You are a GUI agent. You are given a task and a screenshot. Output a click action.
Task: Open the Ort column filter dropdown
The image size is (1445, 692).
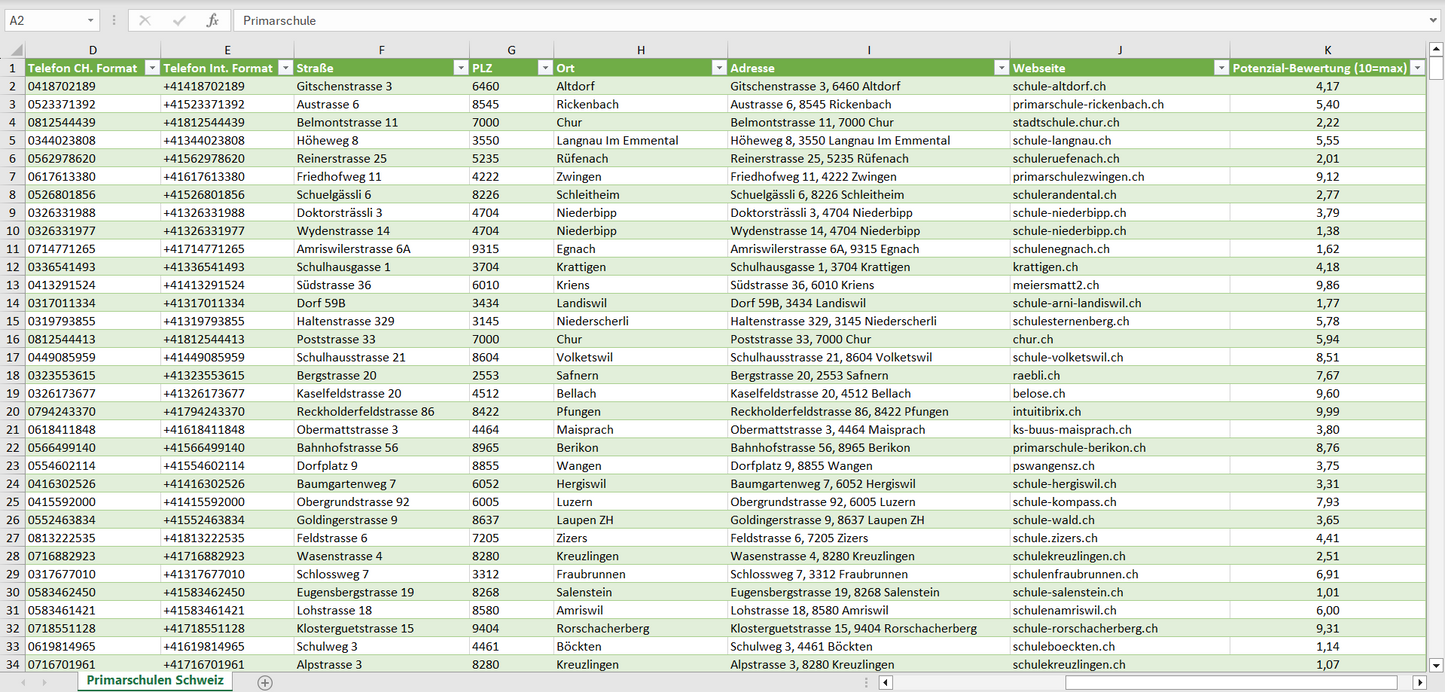click(719, 68)
